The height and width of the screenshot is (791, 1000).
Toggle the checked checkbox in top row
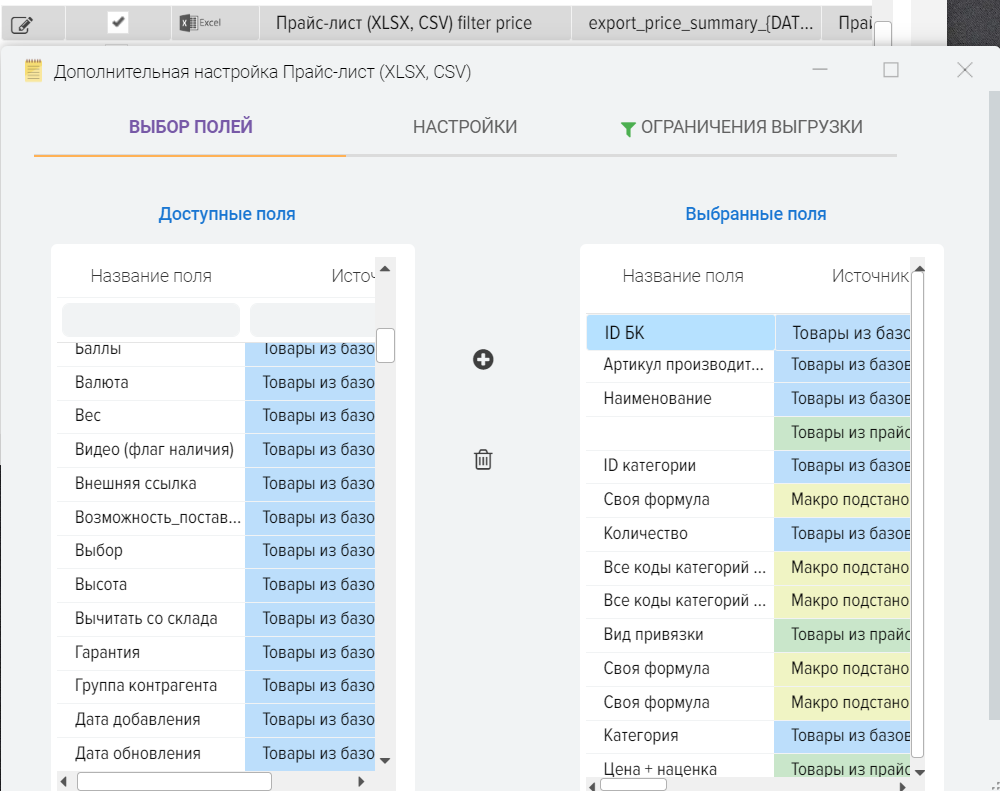click(117, 22)
